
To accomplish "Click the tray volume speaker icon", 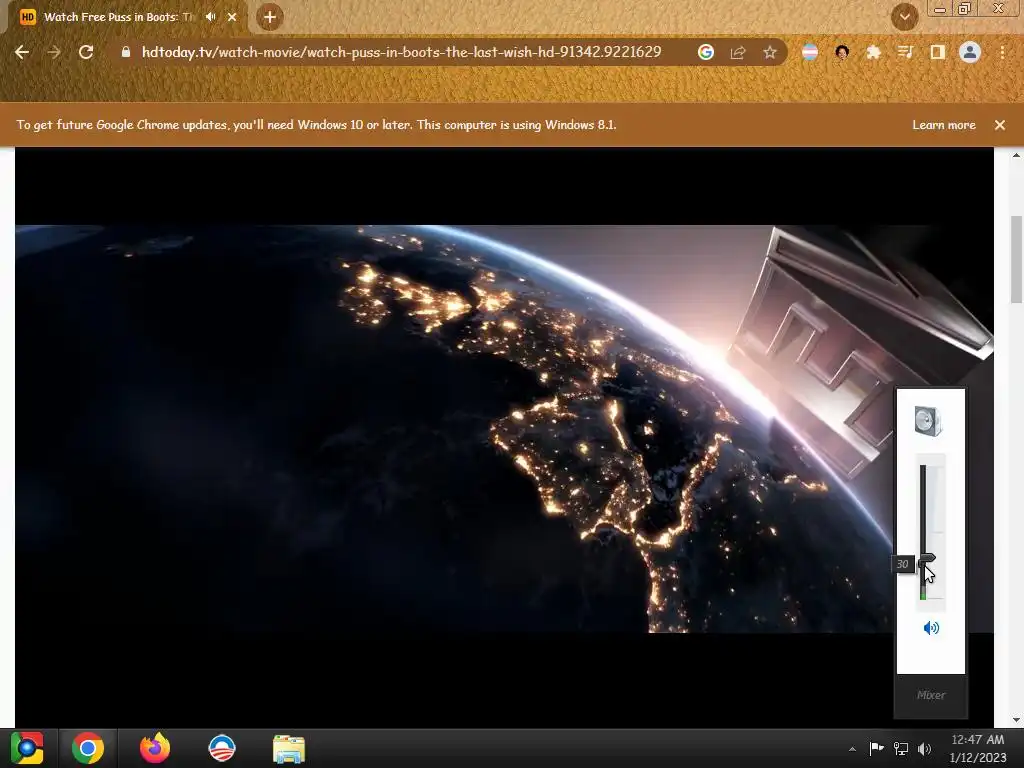I will tap(924, 749).
